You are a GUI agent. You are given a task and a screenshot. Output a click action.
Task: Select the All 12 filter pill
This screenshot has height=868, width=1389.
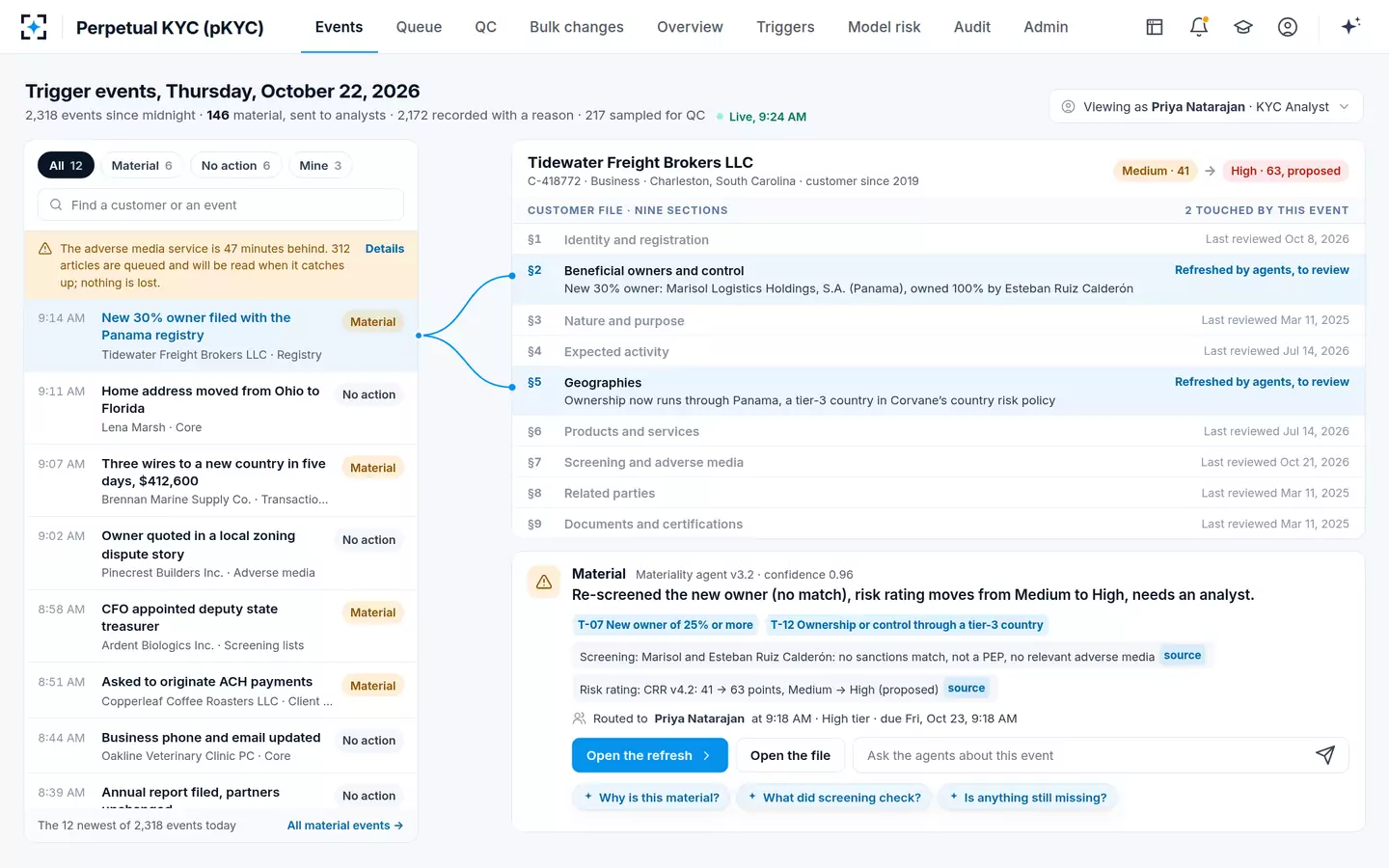point(66,166)
